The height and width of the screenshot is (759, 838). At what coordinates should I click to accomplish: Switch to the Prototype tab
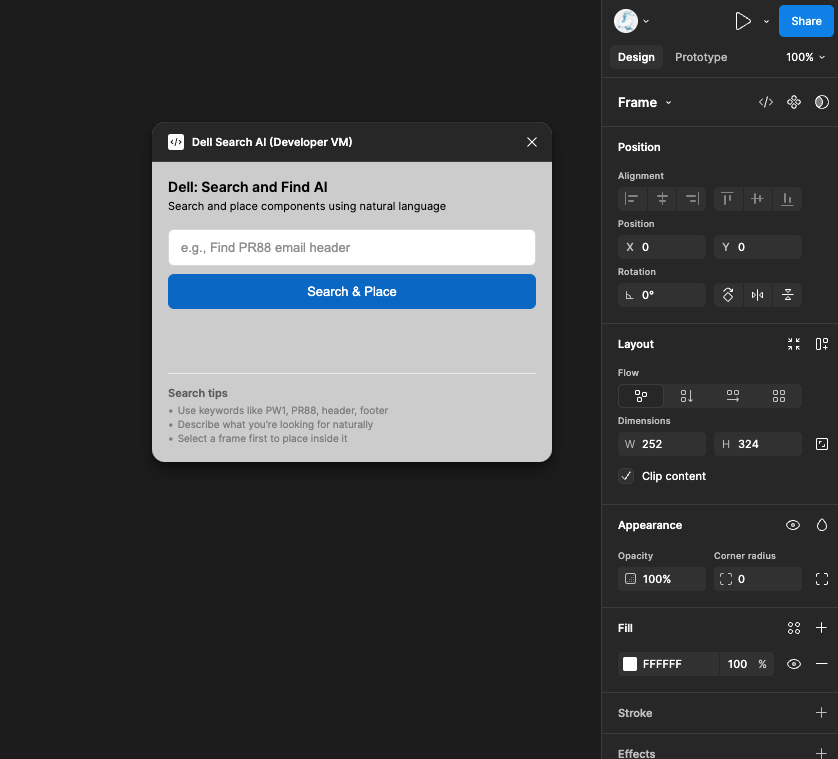(x=701, y=57)
